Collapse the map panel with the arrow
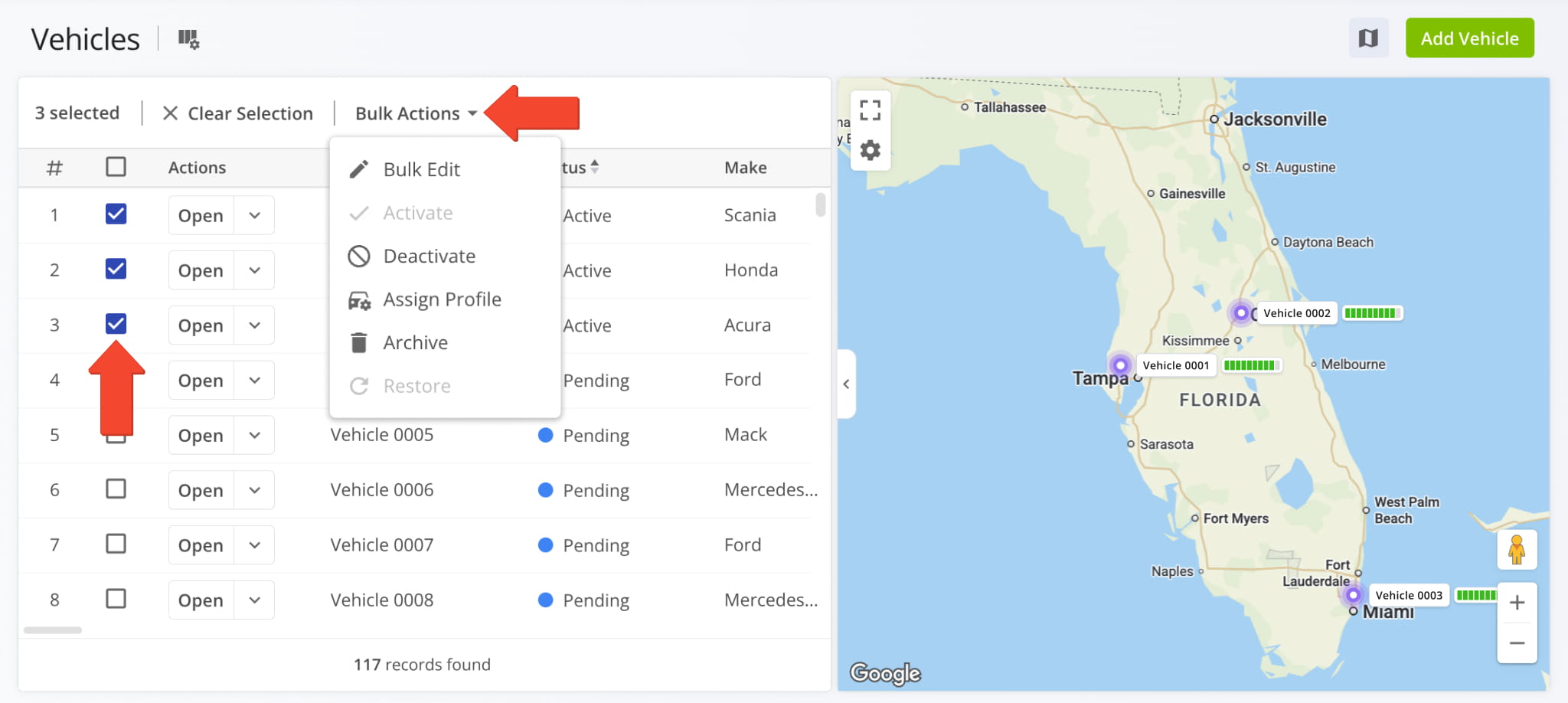 click(x=846, y=384)
